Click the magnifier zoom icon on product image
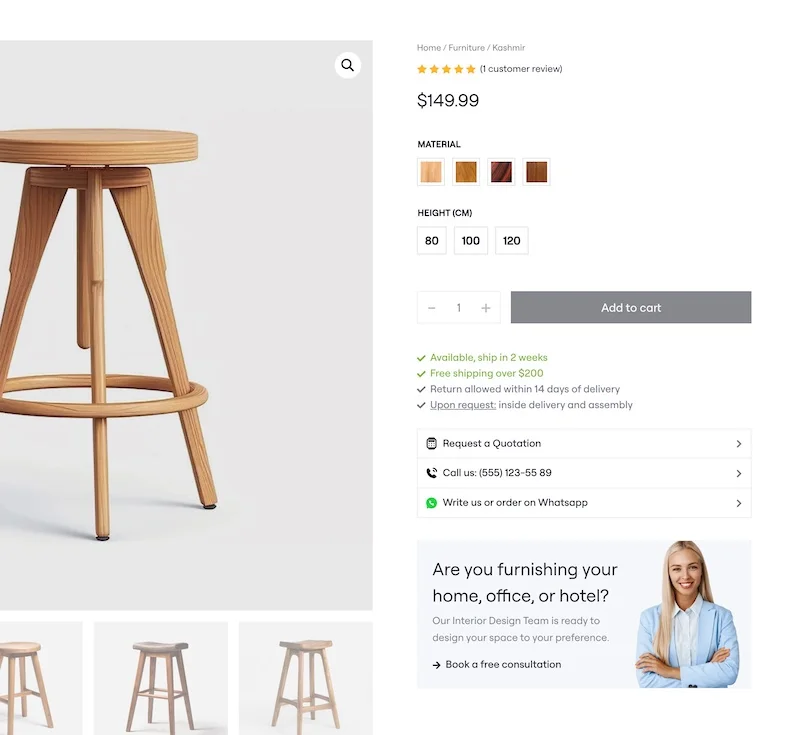The image size is (800, 735). click(347, 65)
